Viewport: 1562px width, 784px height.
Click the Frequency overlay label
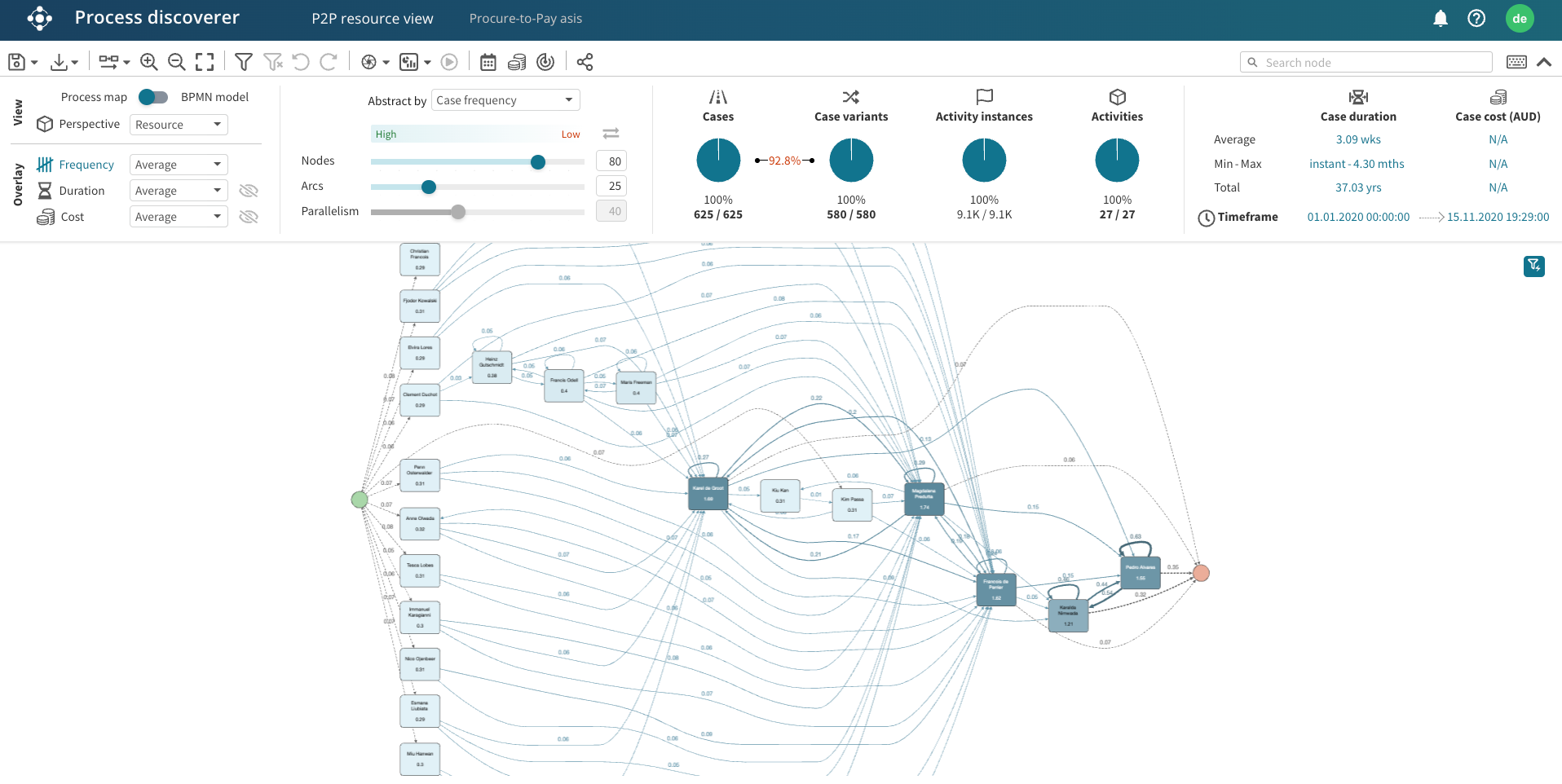tap(86, 165)
